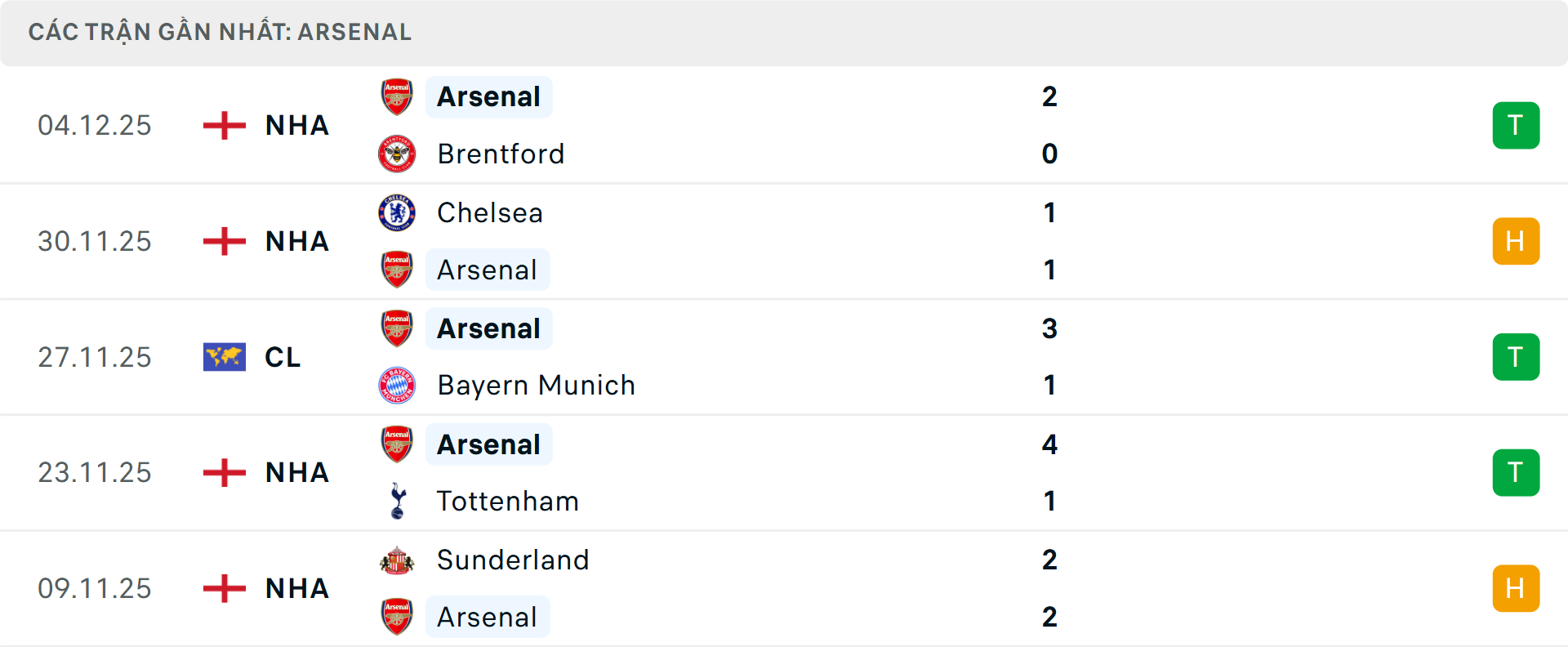The image size is (1568, 647).
Task: Click England flag on the 04.12.25 match
Action: click(225, 126)
